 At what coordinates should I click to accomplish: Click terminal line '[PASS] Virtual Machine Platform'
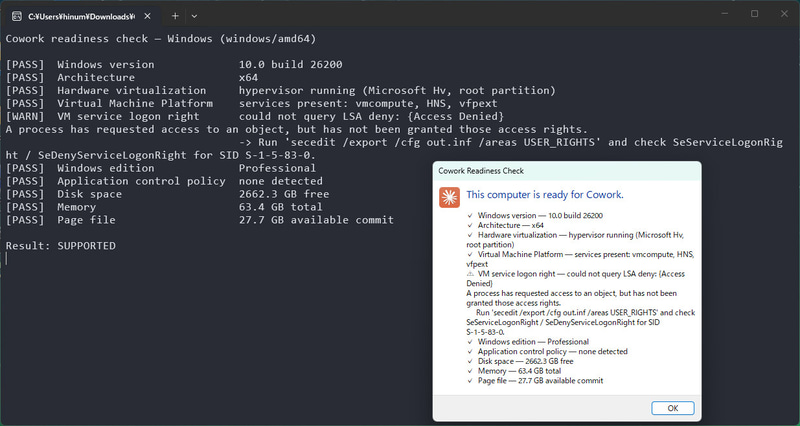point(252,104)
